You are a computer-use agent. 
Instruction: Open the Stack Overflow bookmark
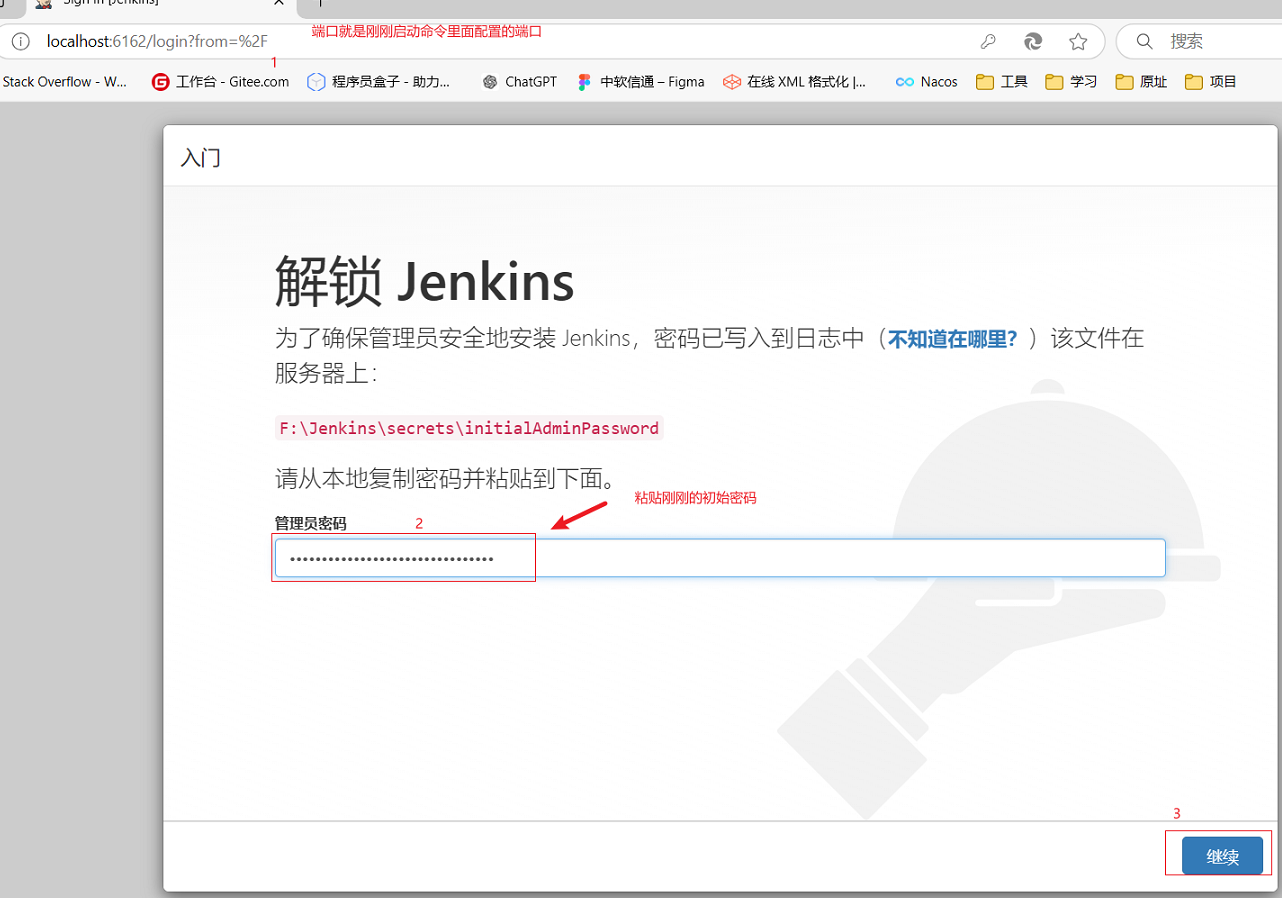pos(65,82)
